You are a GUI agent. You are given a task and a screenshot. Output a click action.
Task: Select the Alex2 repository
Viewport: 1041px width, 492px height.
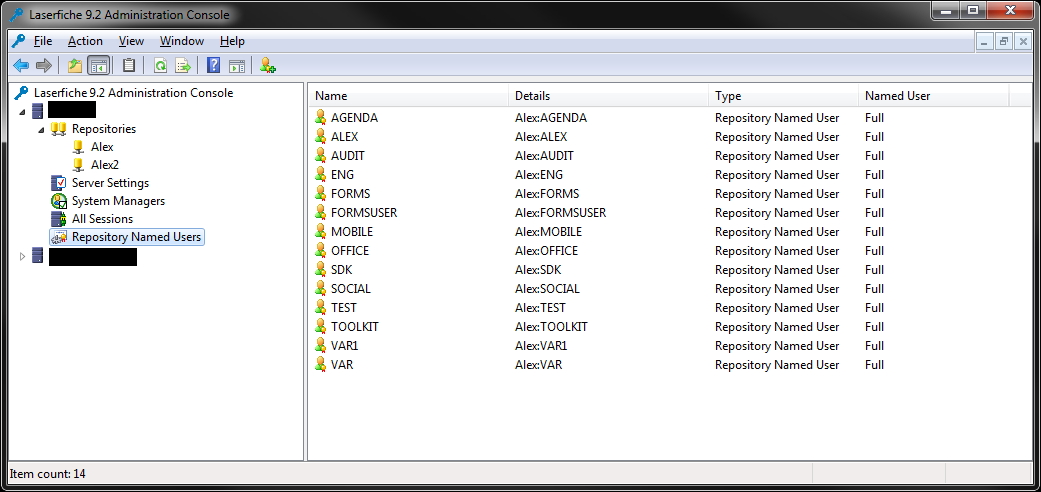(104, 165)
